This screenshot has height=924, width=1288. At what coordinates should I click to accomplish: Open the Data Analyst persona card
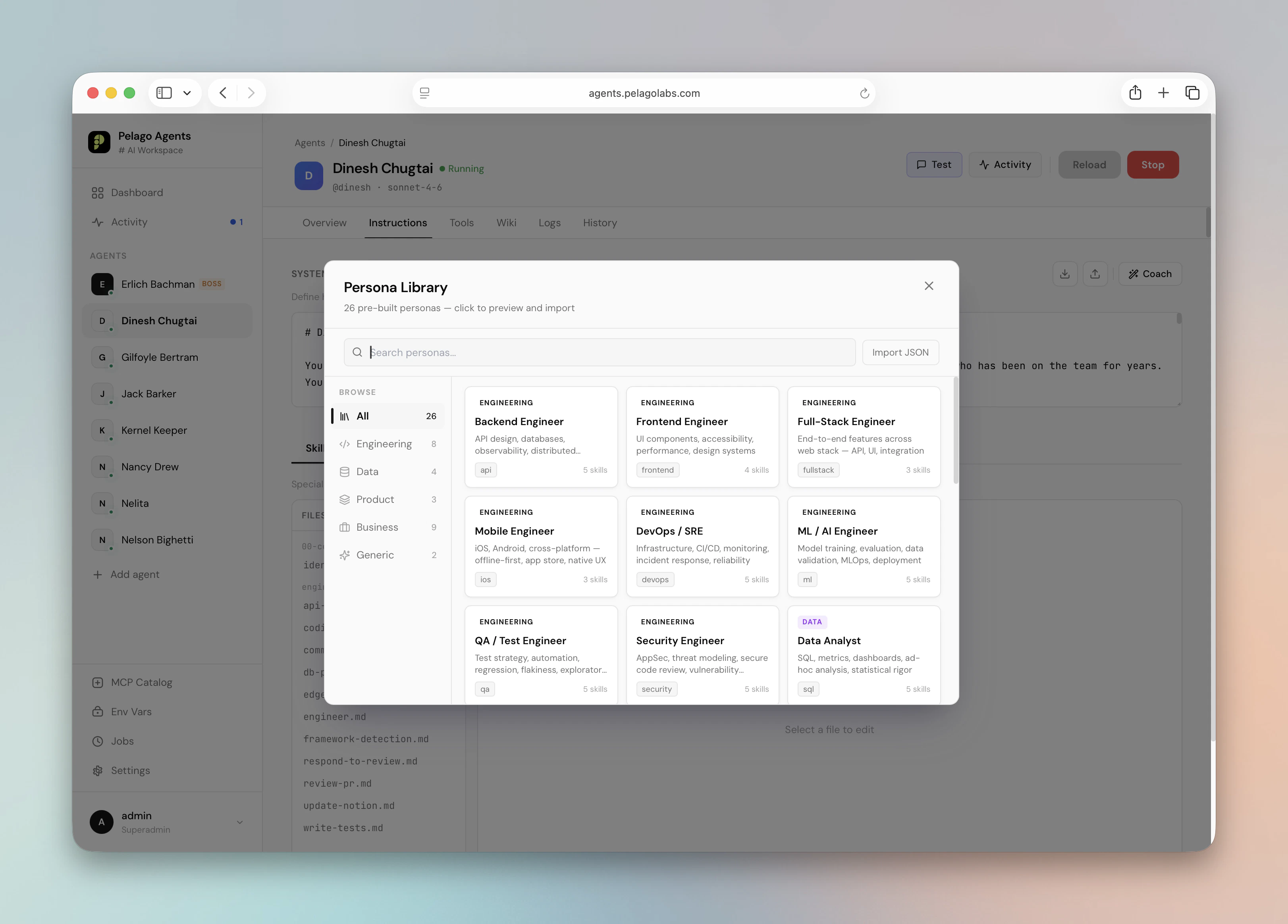pos(863,655)
